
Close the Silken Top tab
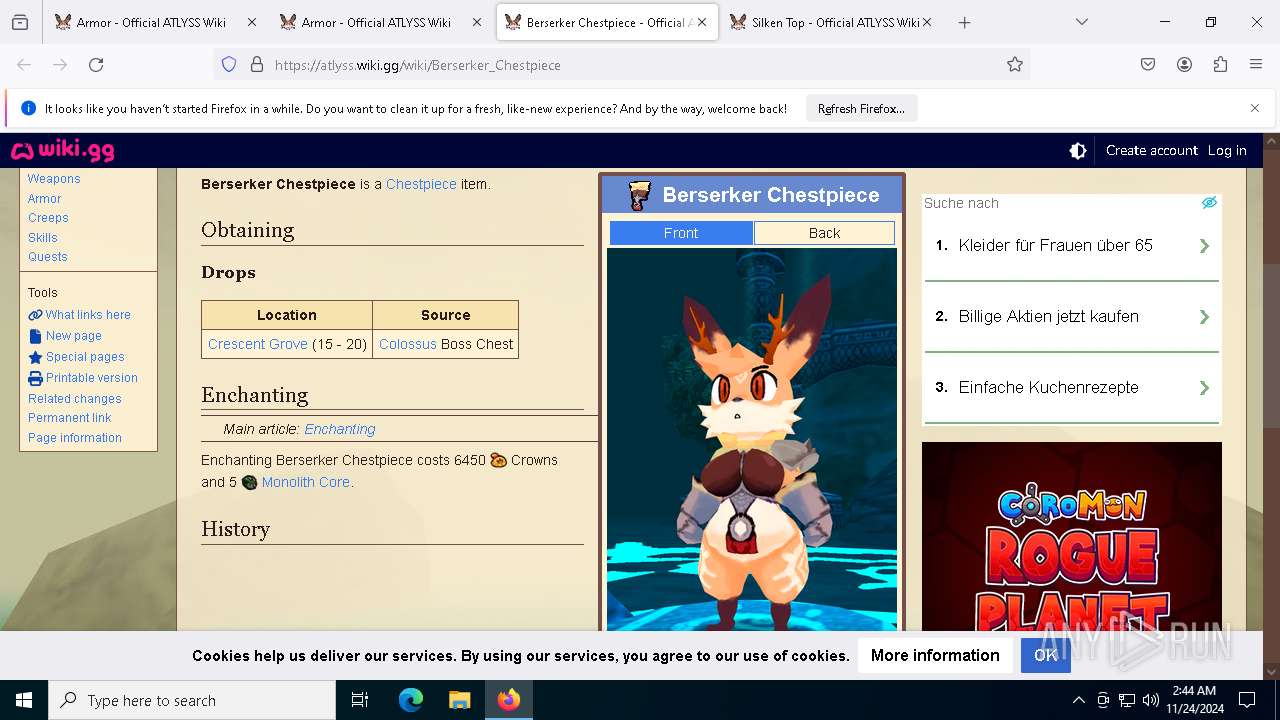click(928, 22)
